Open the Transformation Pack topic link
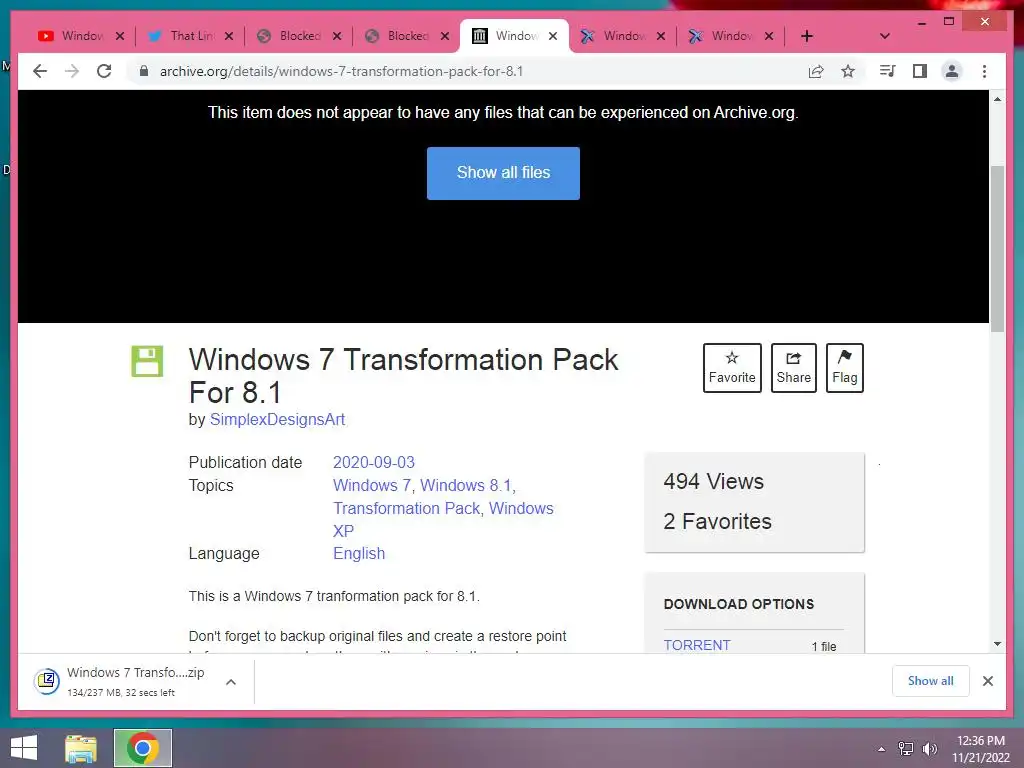1024x768 pixels. pos(406,508)
